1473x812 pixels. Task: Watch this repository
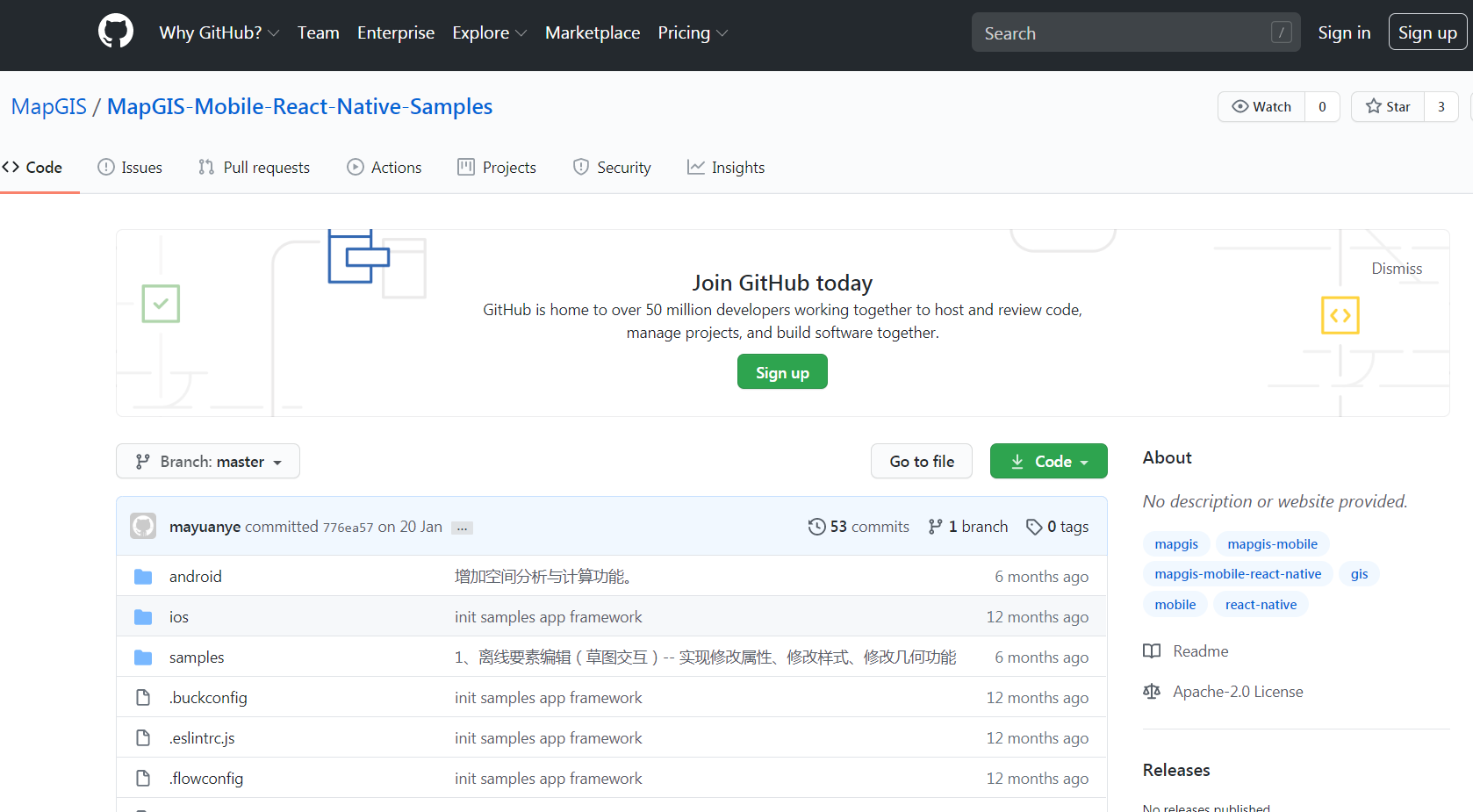point(1261,107)
